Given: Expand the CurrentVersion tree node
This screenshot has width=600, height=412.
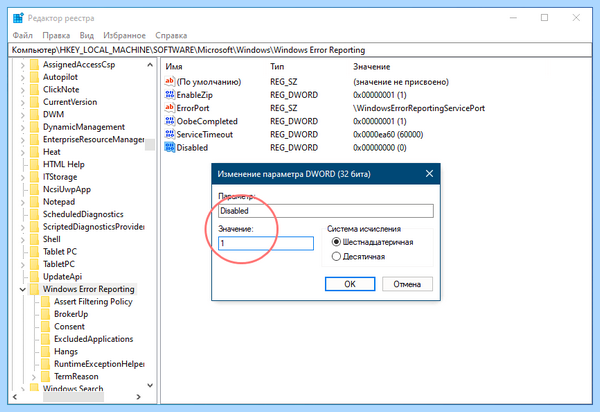Looking at the screenshot, I should [x=23, y=103].
